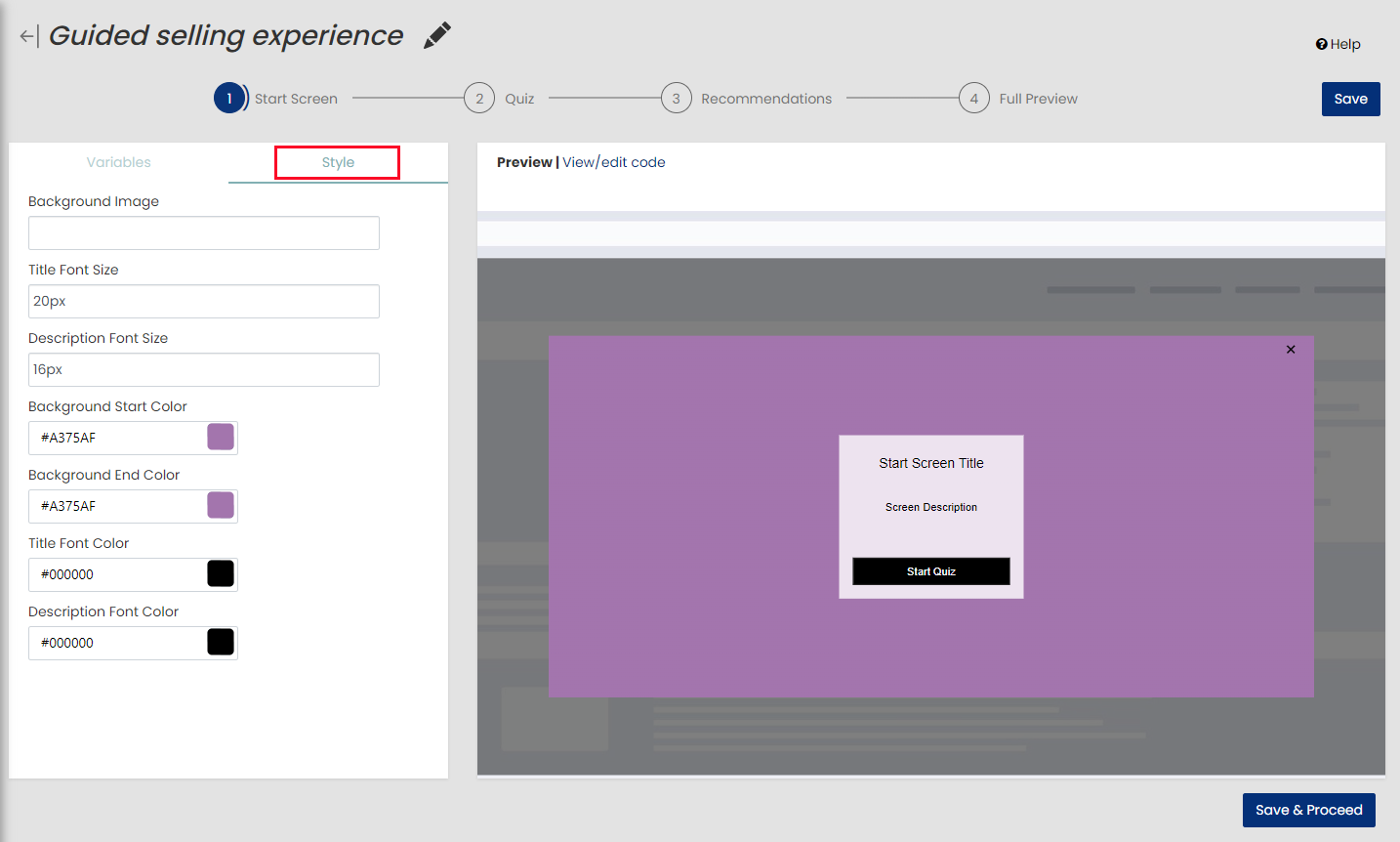Click the Title Font Size label

[x=73, y=270]
